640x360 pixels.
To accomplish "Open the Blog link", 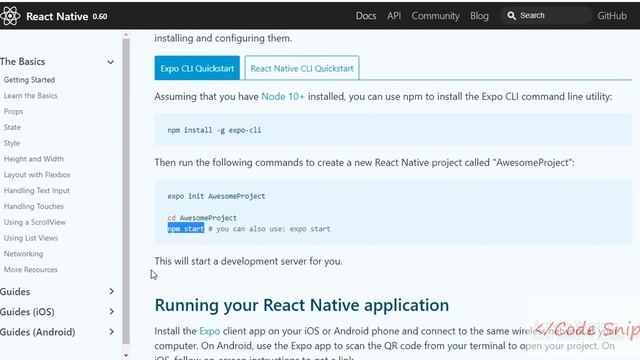I will pos(479,16).
